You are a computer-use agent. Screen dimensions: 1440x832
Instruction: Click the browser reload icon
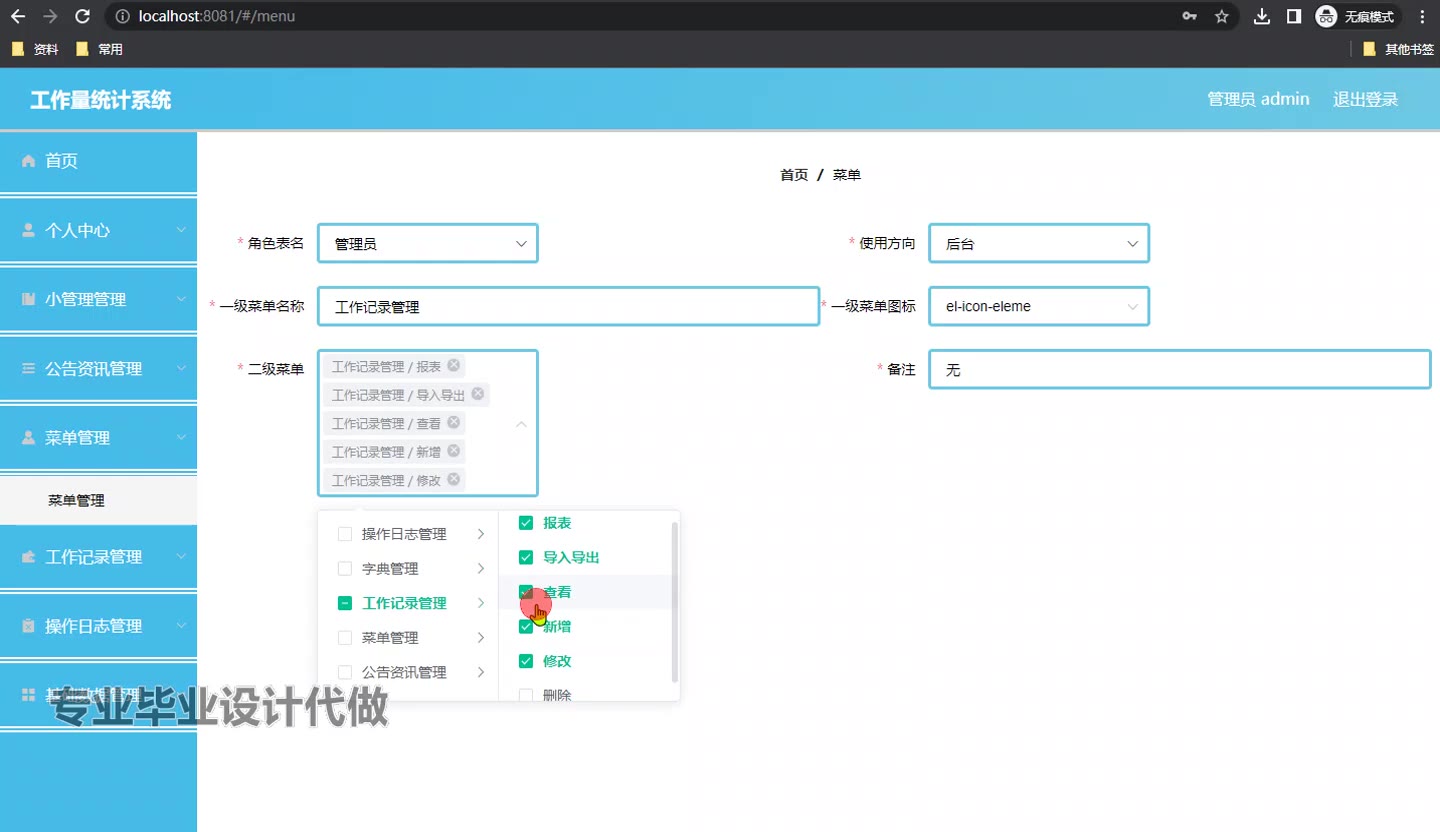[x=82, y=16]
